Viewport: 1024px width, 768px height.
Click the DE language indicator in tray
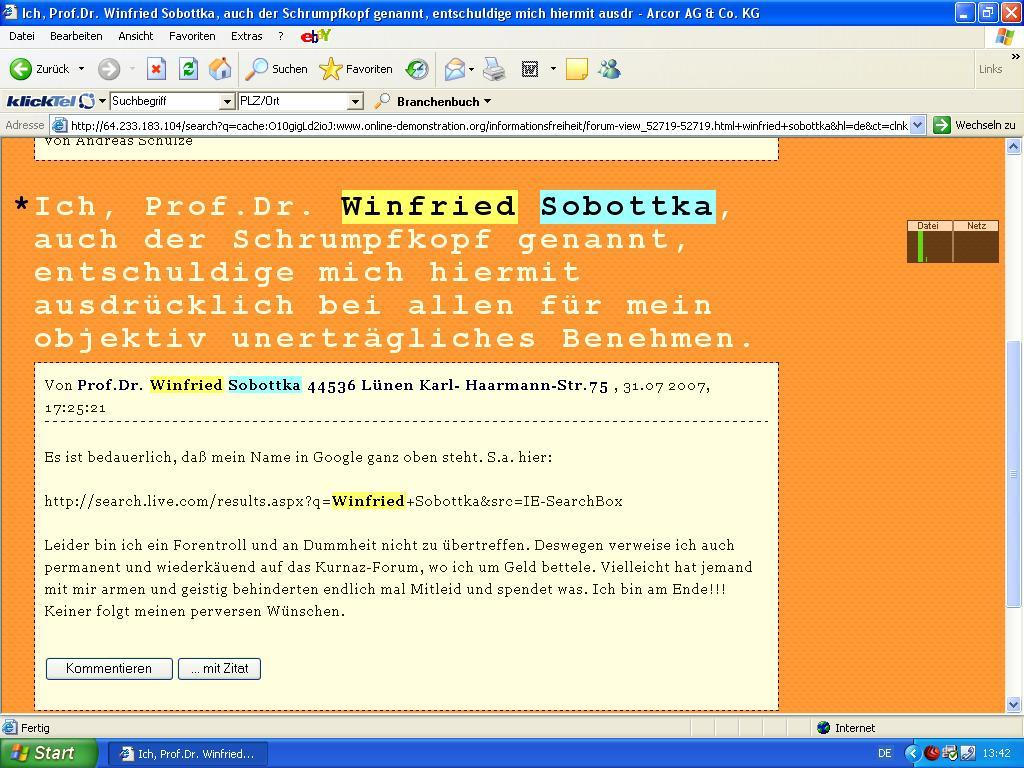(x=885, y=754)
